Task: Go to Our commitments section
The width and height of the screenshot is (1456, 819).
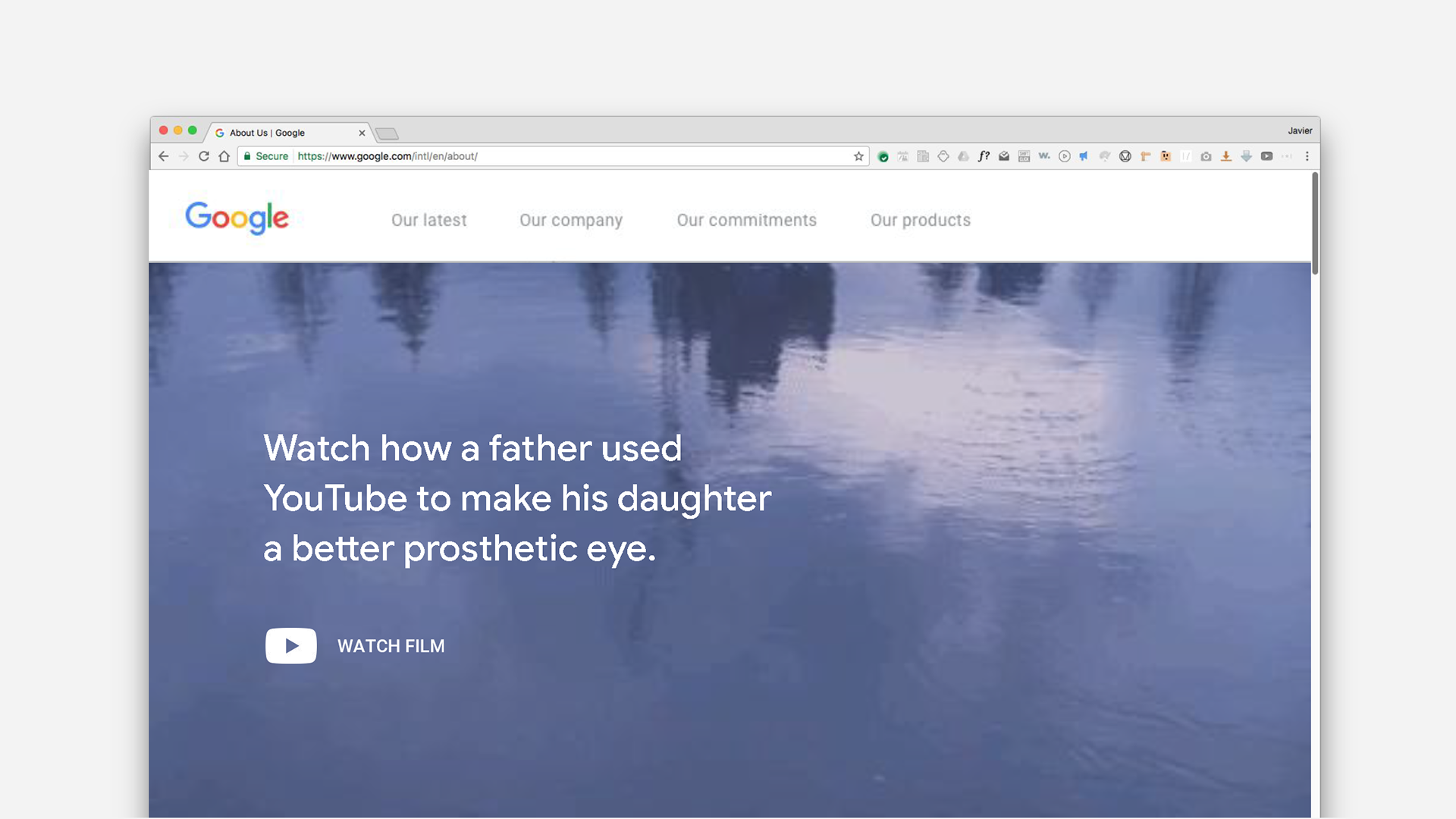Action: click(746, 220)
